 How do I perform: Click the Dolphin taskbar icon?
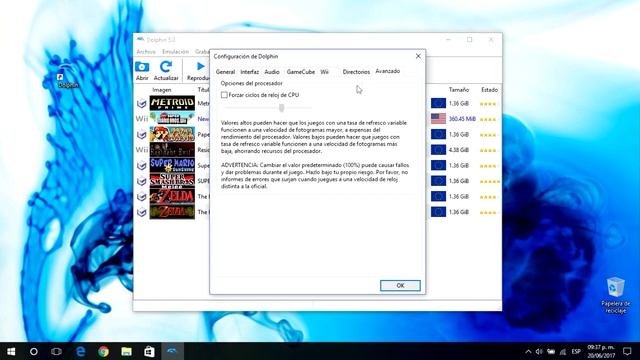(172, 351)
